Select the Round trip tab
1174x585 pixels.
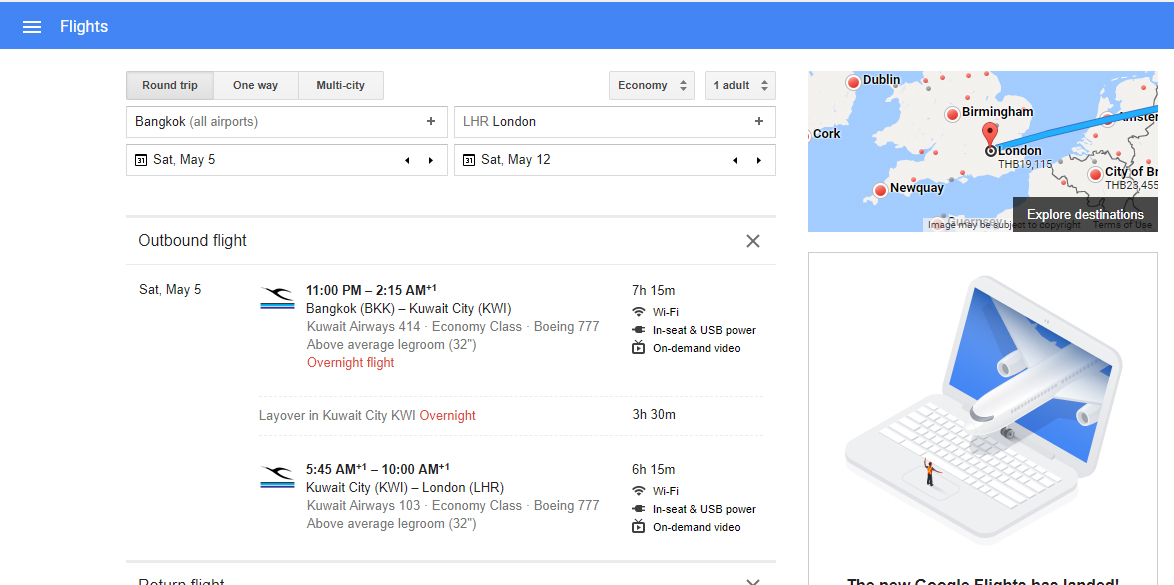pos(170,85)
